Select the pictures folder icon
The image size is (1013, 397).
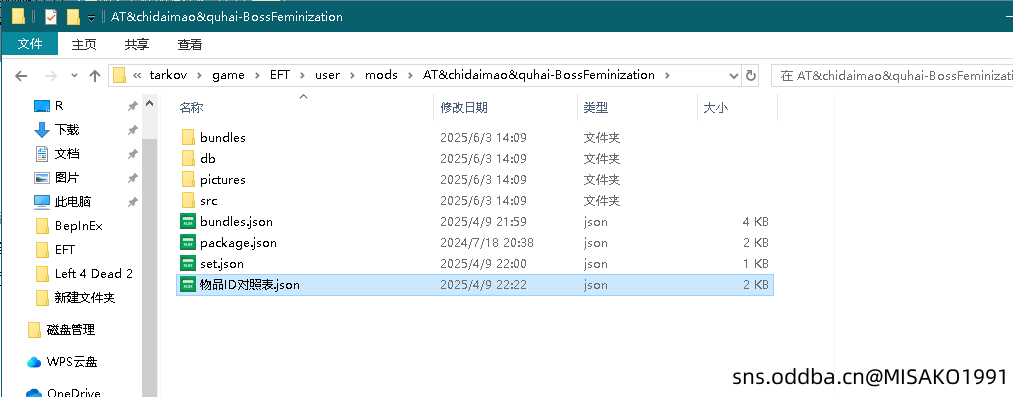188,179
